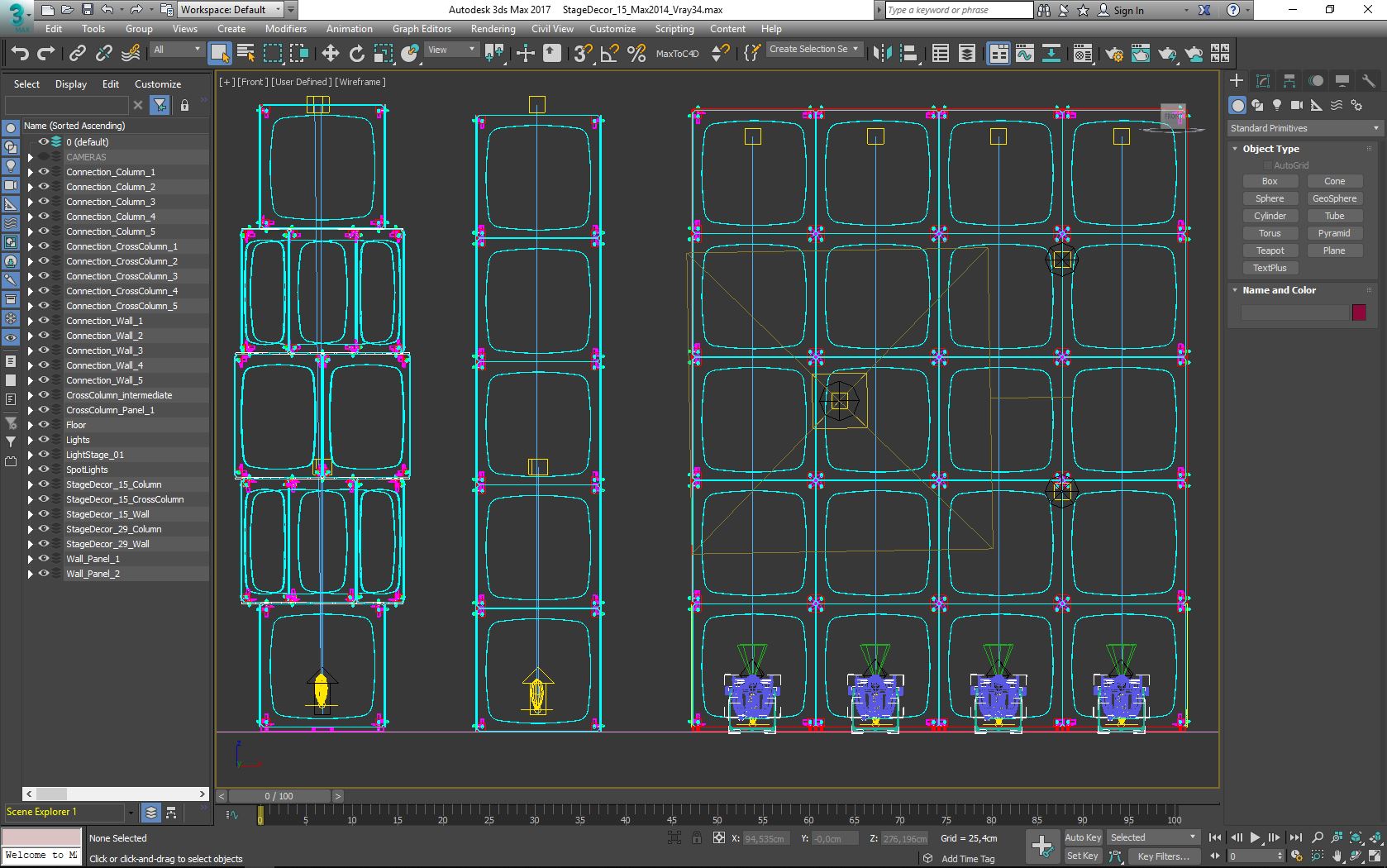The image size is (1387, 868).
Task: Open the Workspace: Default dropdown
Action: pos(230,10)
